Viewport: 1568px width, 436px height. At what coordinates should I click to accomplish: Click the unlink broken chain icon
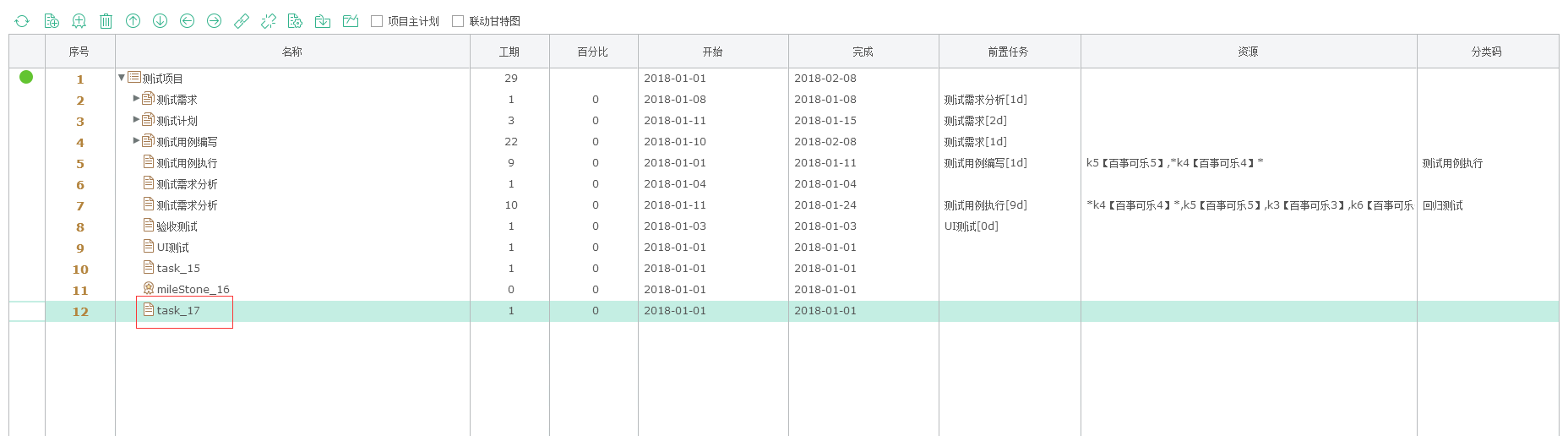coord(269,21)
